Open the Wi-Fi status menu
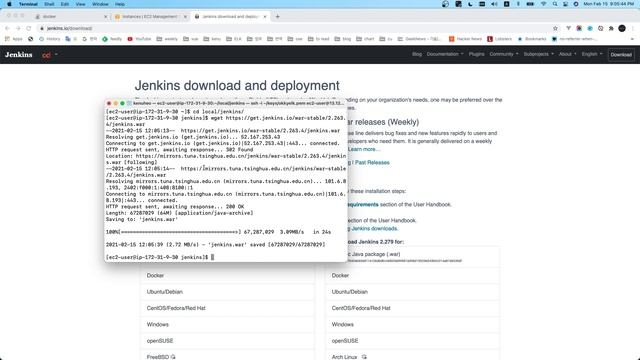The image size is (640, 360). 543,4
